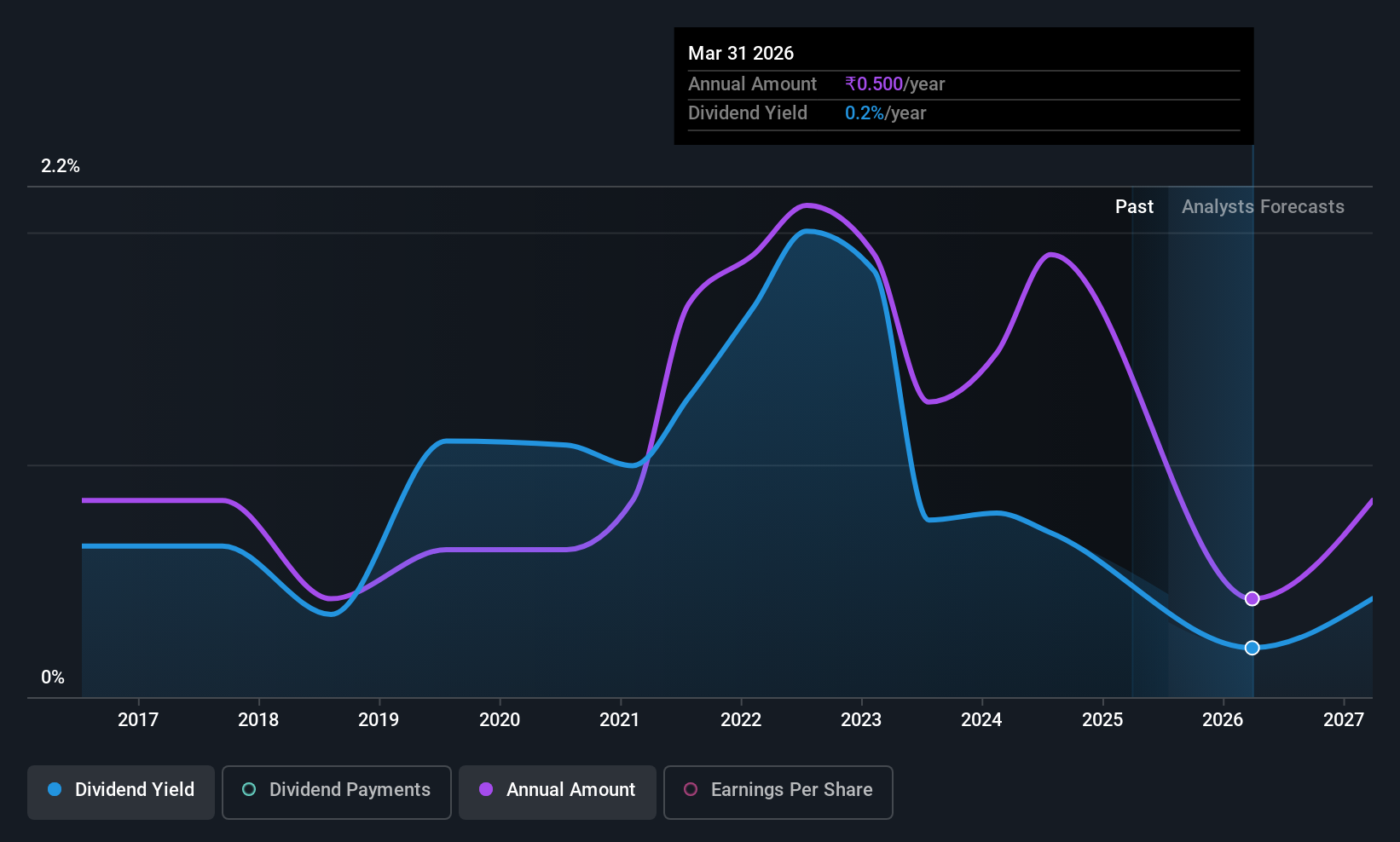Viewport: 1400px width, 842px height.
Task: Click the 2018 x-axis label
Action: [x=258, y=720]
